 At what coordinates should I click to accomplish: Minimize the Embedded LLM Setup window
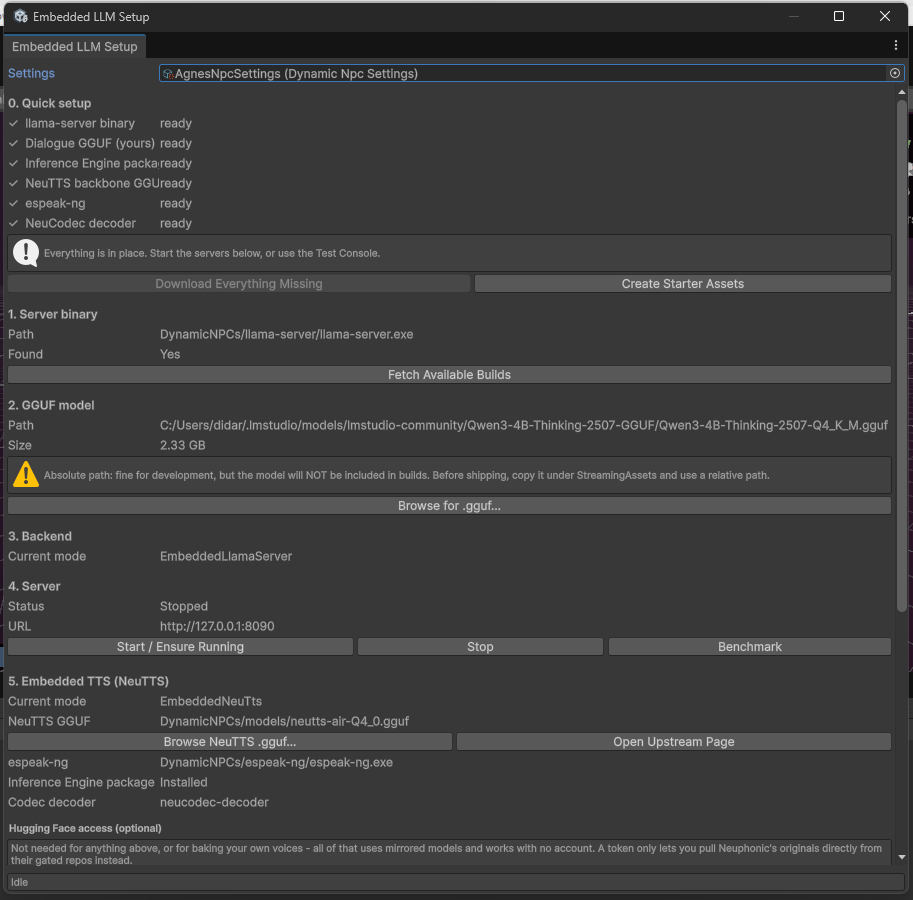794,16
